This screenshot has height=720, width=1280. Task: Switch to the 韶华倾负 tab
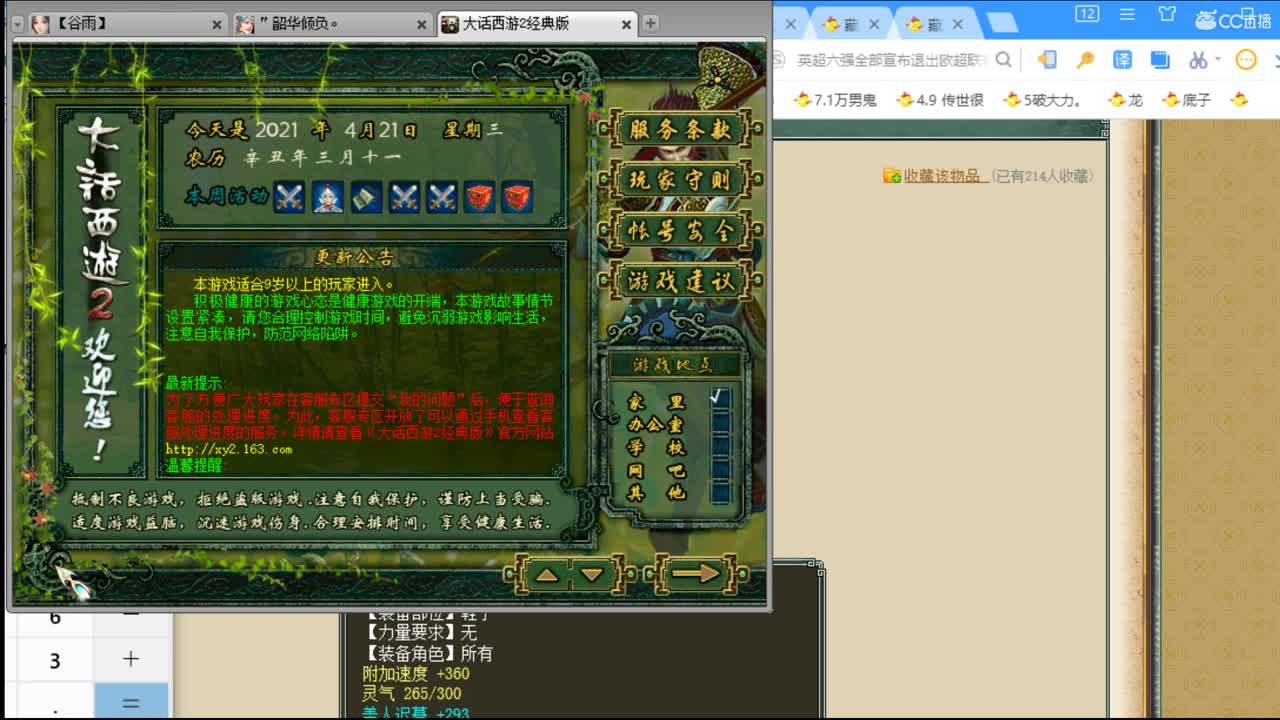pos(333,24)
